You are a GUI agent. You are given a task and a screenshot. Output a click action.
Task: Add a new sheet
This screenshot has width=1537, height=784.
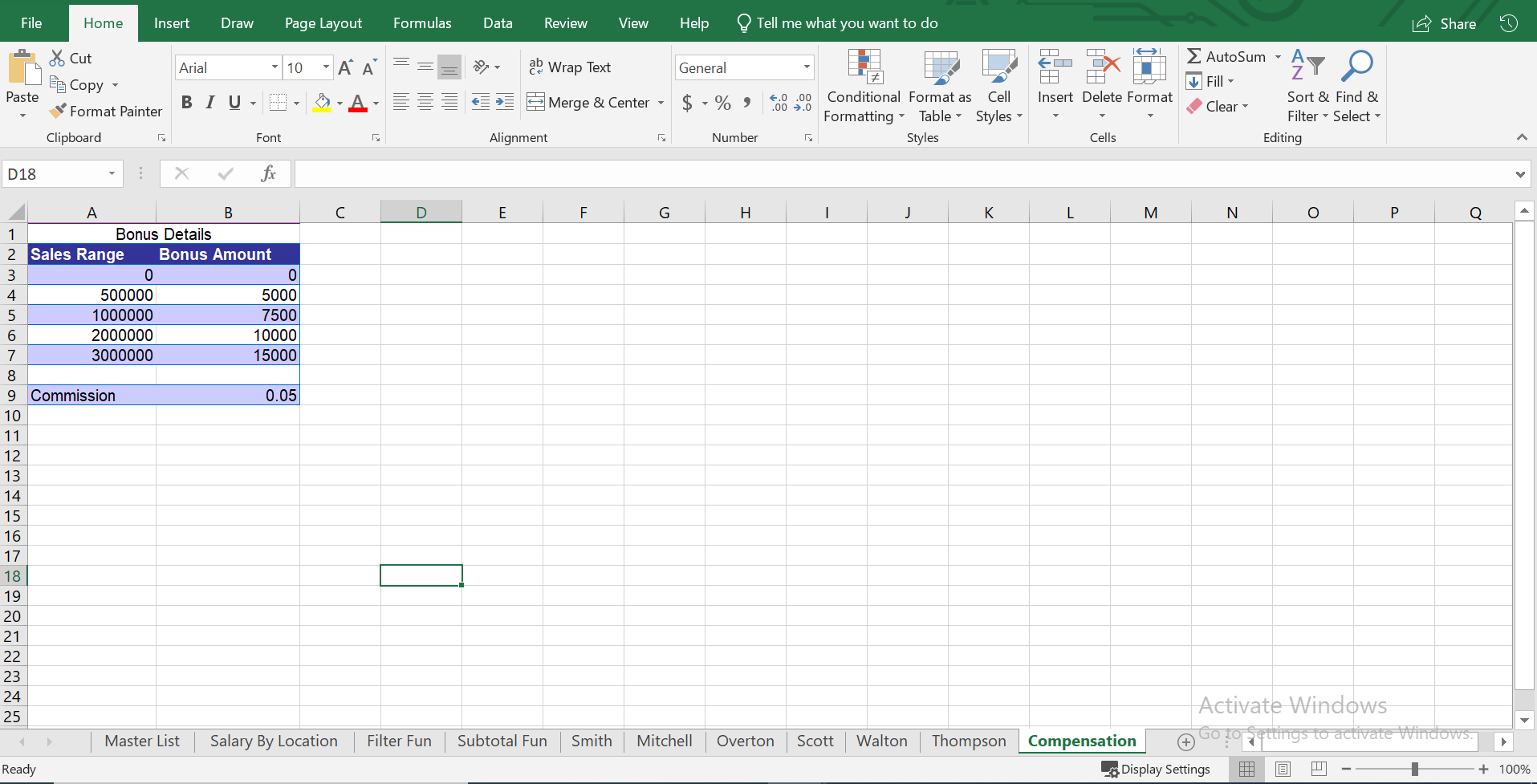coord(1186,741)
